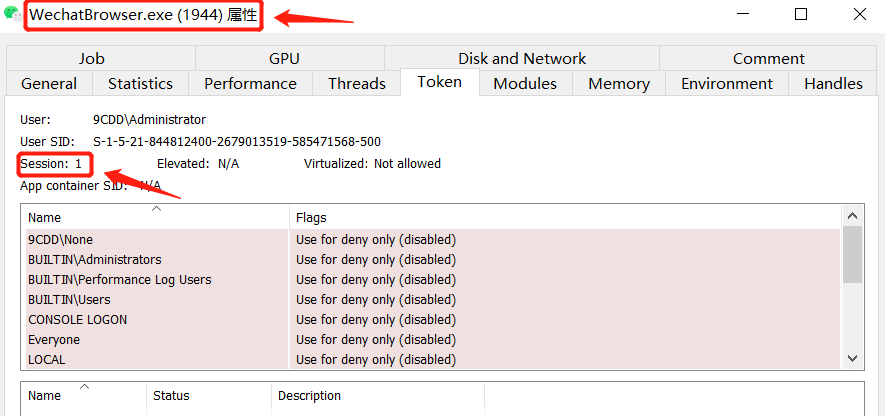Select the BUILTIN\Administrators group row
The image size is (885, 416).
[433, 260]
